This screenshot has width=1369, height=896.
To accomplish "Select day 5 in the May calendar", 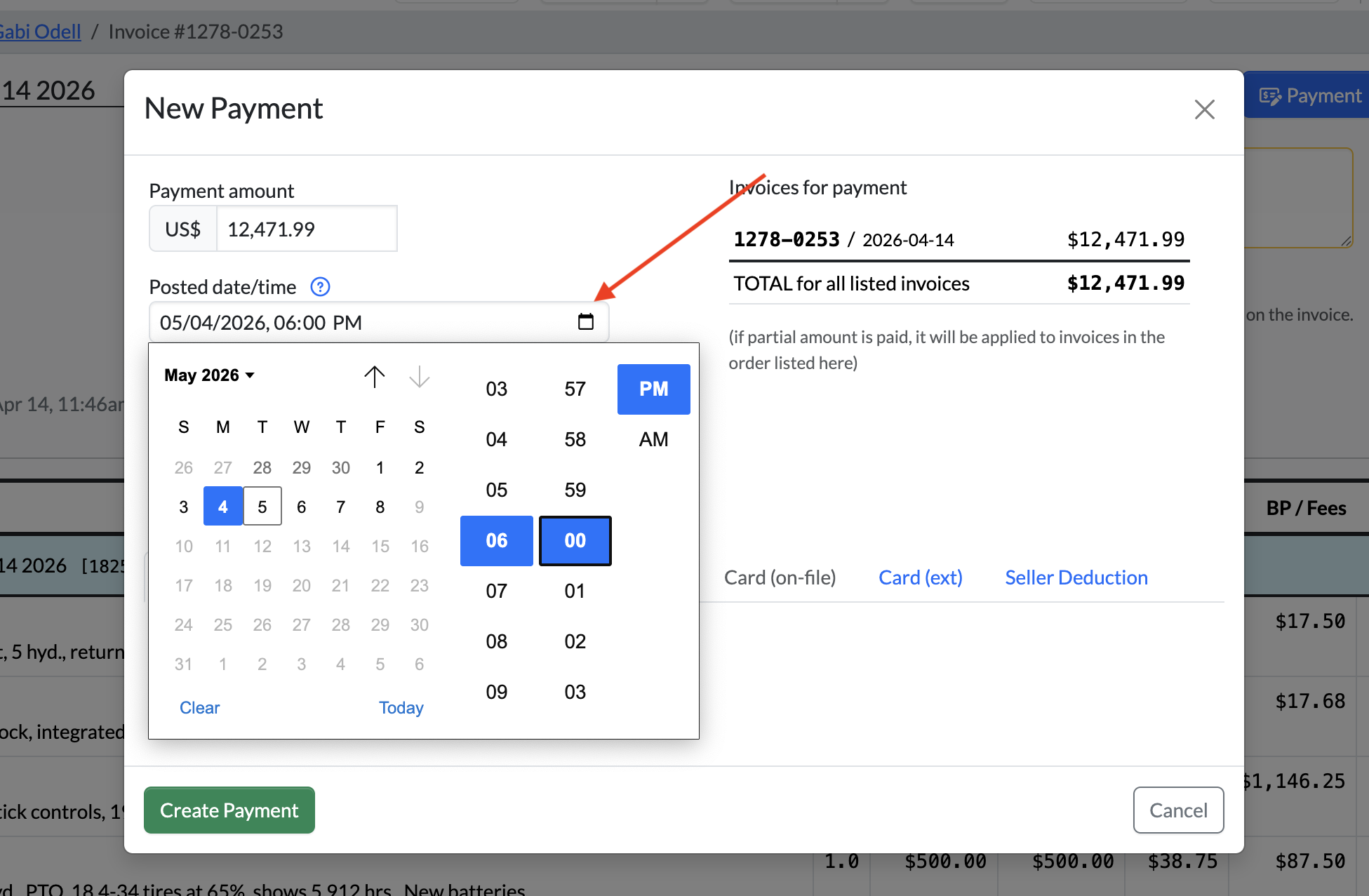I will (262, 506).
